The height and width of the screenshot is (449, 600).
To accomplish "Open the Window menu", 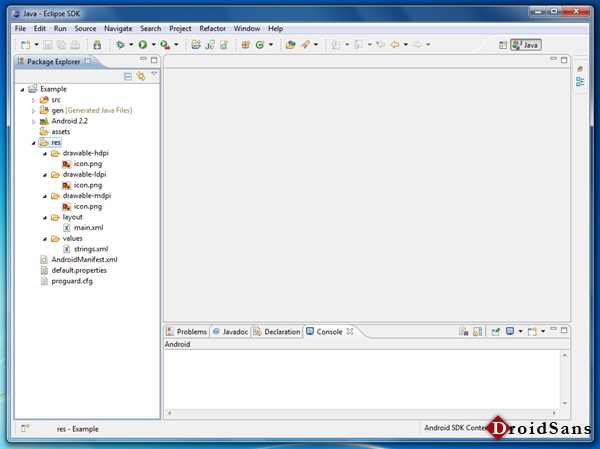I will (247, 28).
